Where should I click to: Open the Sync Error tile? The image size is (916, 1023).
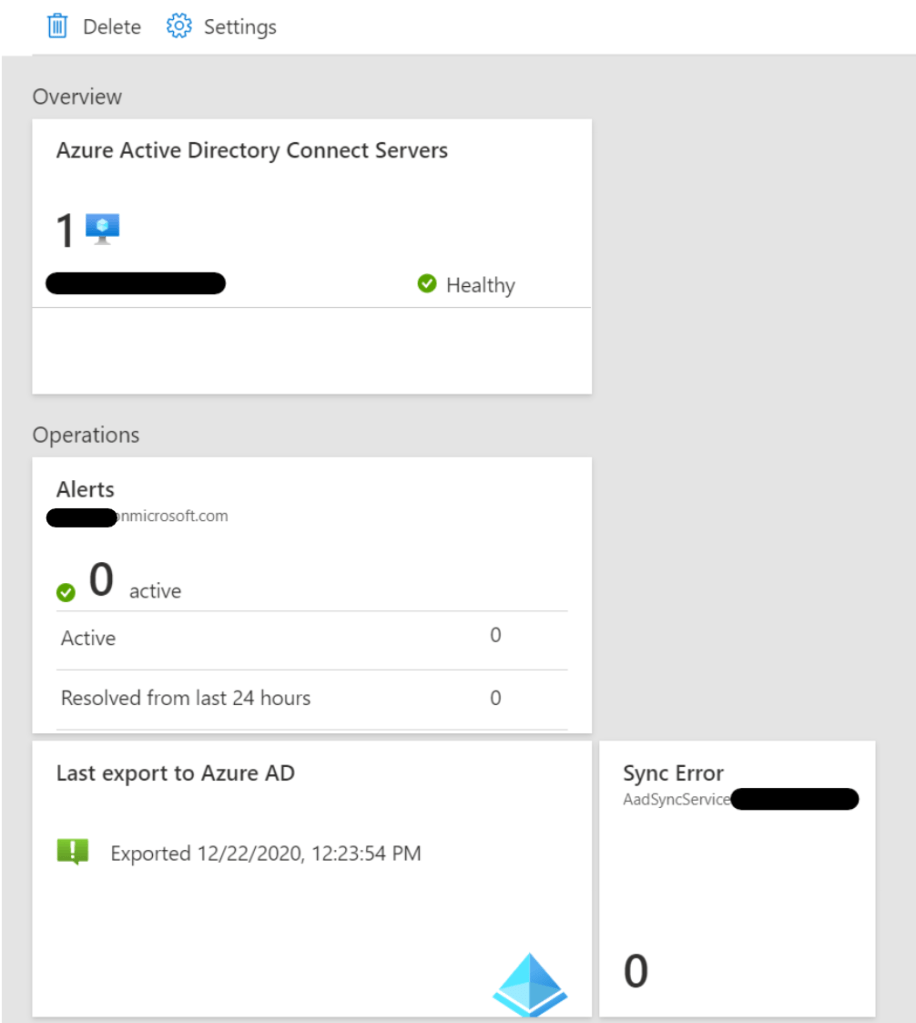[673, 774]
